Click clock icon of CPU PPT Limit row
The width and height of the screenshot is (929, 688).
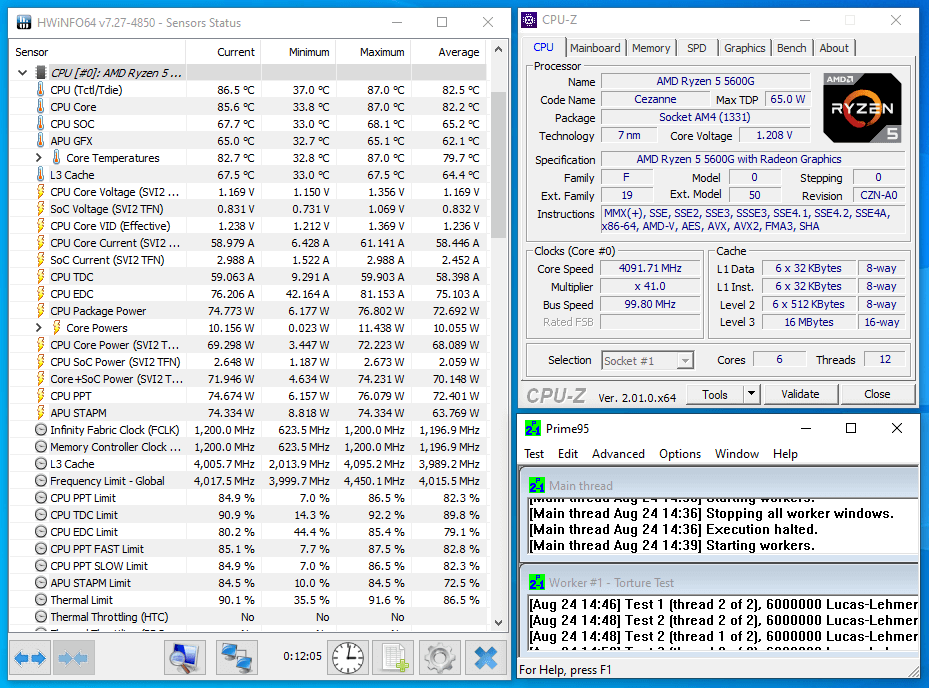[x=41, y=498]
